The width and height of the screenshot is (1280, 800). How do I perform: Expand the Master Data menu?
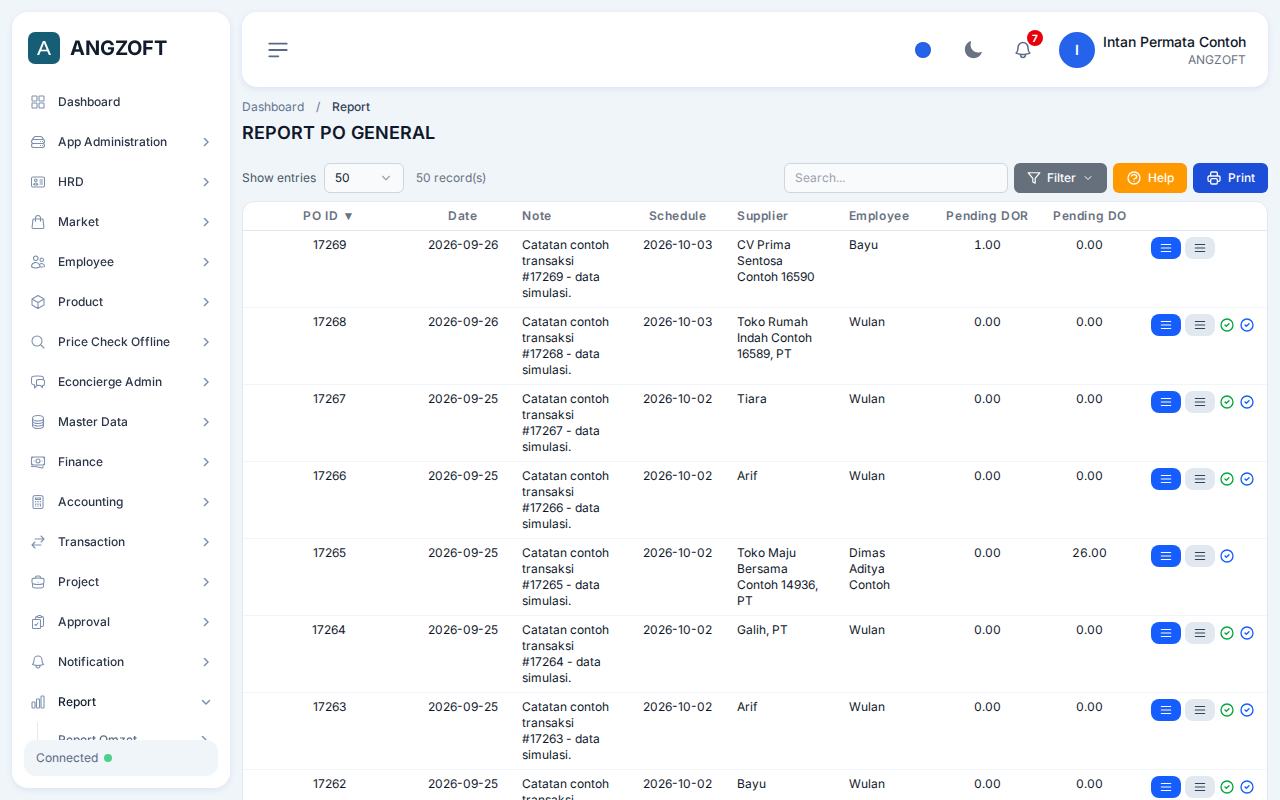click(x=121, y=422)
